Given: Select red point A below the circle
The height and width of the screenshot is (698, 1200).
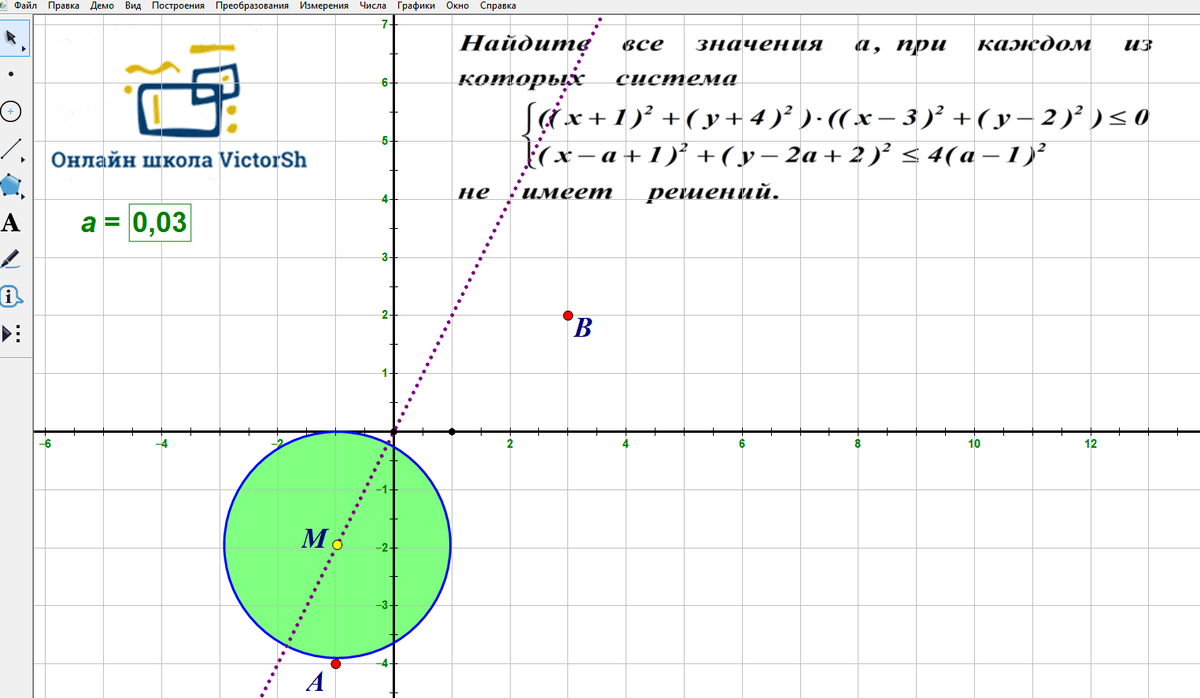Looking at the screenshot, I should (336, 664).
